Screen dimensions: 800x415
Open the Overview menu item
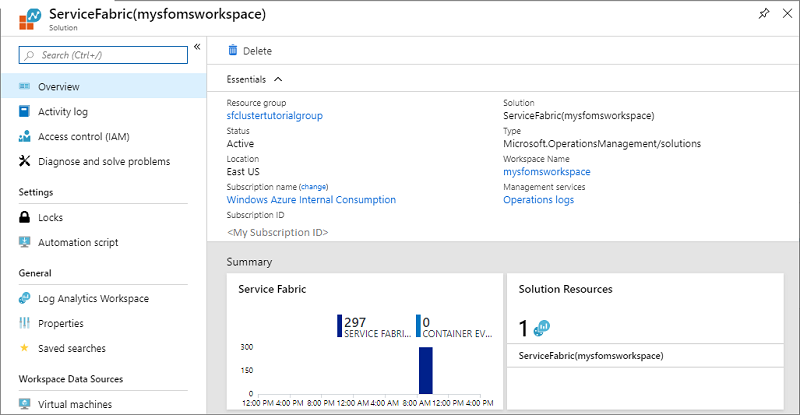coord(58,87)
